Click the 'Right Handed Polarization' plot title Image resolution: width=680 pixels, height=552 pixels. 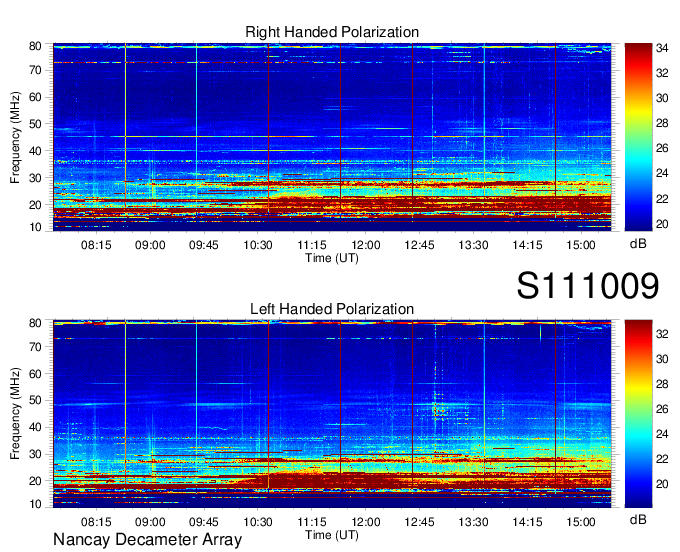click(x=332, y=32)
